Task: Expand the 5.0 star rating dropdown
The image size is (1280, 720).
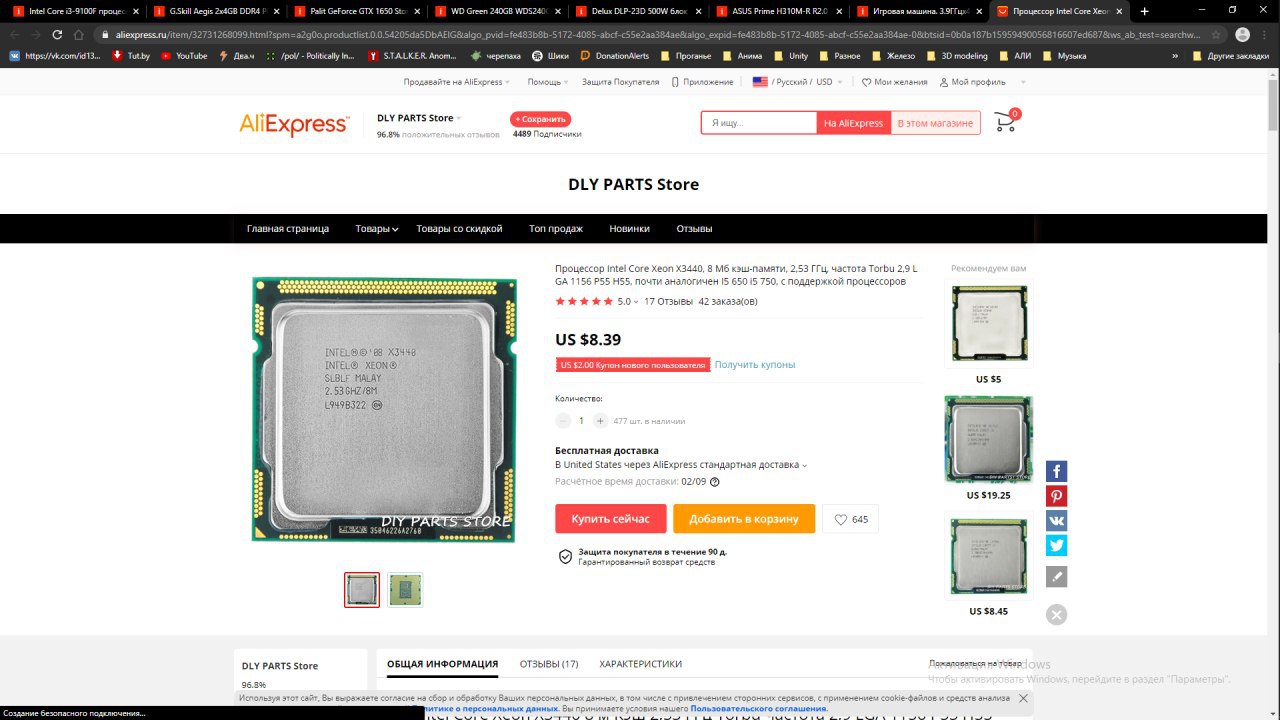Action: click(636, 301)
